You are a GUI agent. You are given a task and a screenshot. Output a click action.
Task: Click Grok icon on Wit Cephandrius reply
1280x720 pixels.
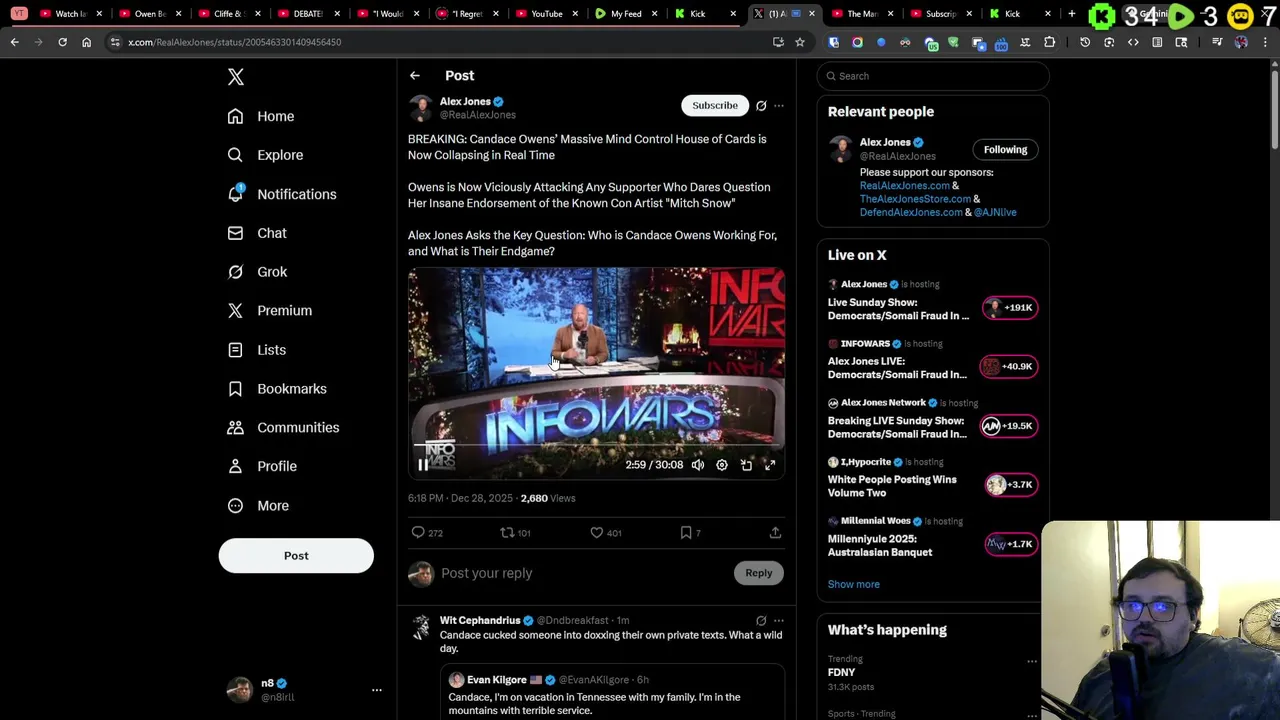pyautogui.click(x=761, y=621)
